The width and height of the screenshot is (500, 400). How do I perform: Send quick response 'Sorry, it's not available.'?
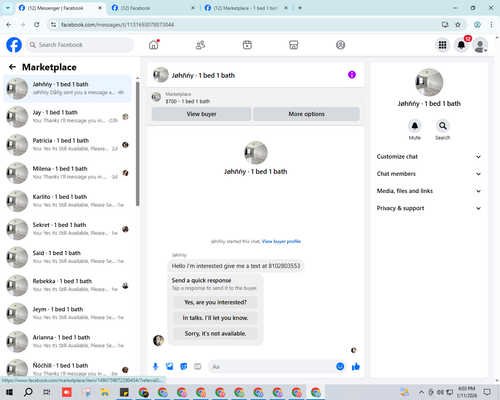215,334
